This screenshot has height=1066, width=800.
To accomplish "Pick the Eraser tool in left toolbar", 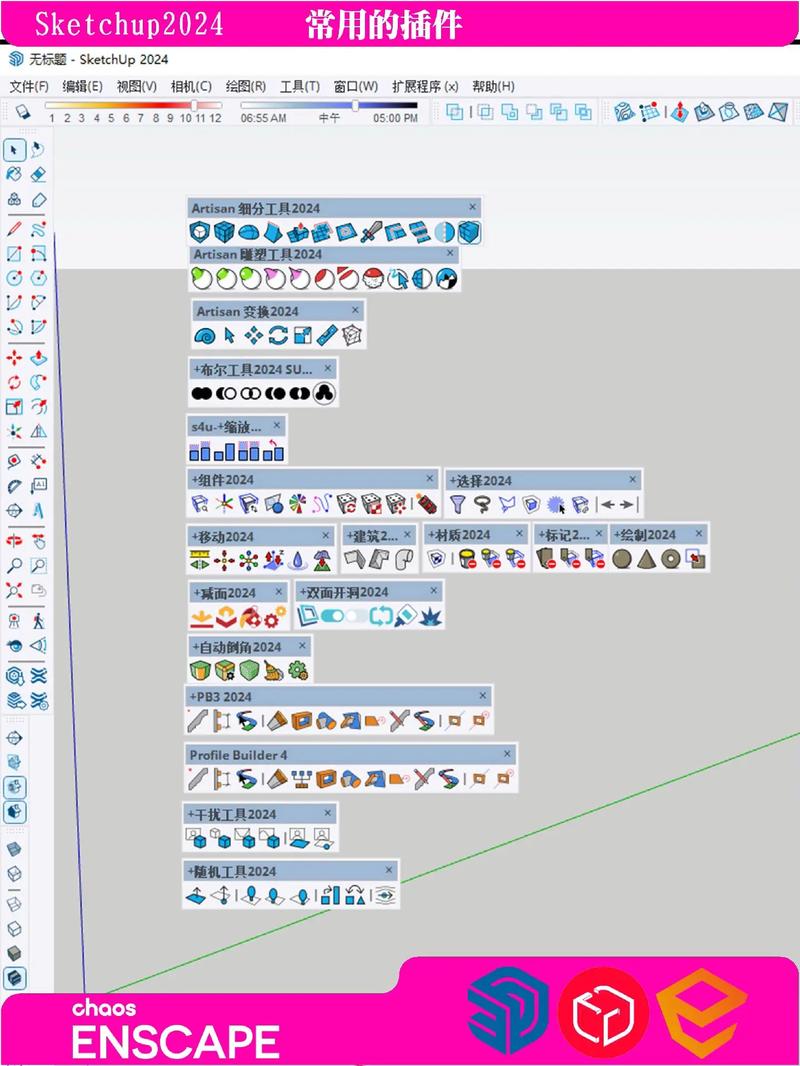I will (x=38, y=175).
